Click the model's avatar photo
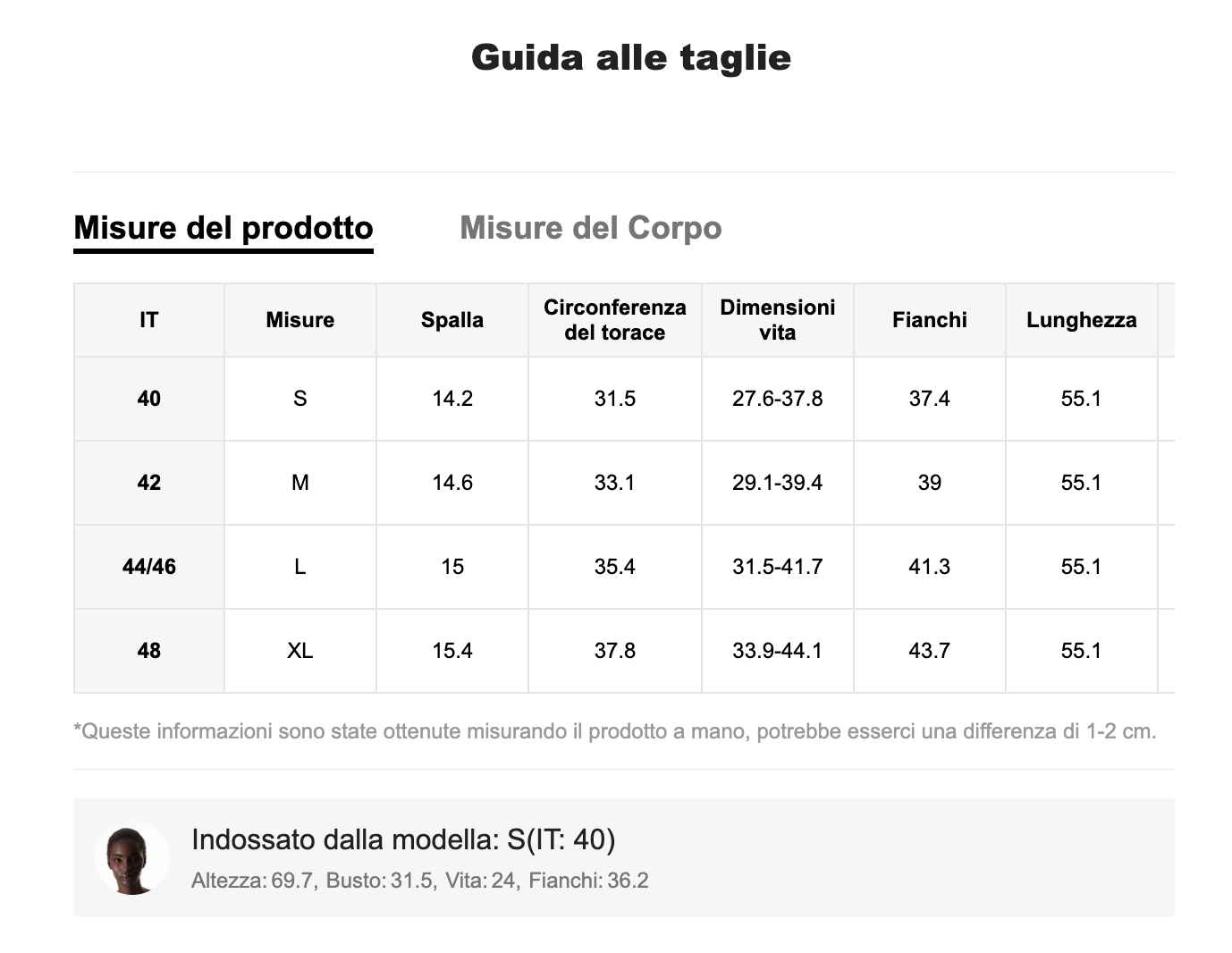Image resolution: width=1232 pixels, height=953 pixels. coord(131,858)
